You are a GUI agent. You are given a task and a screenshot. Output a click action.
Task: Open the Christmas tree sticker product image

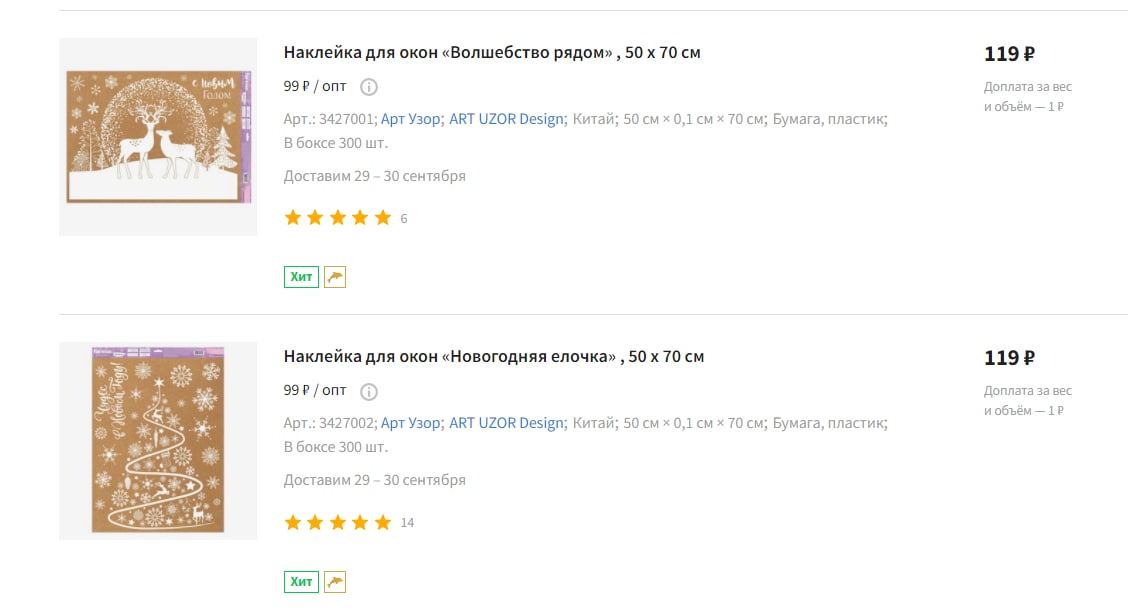tap(158, 441)
